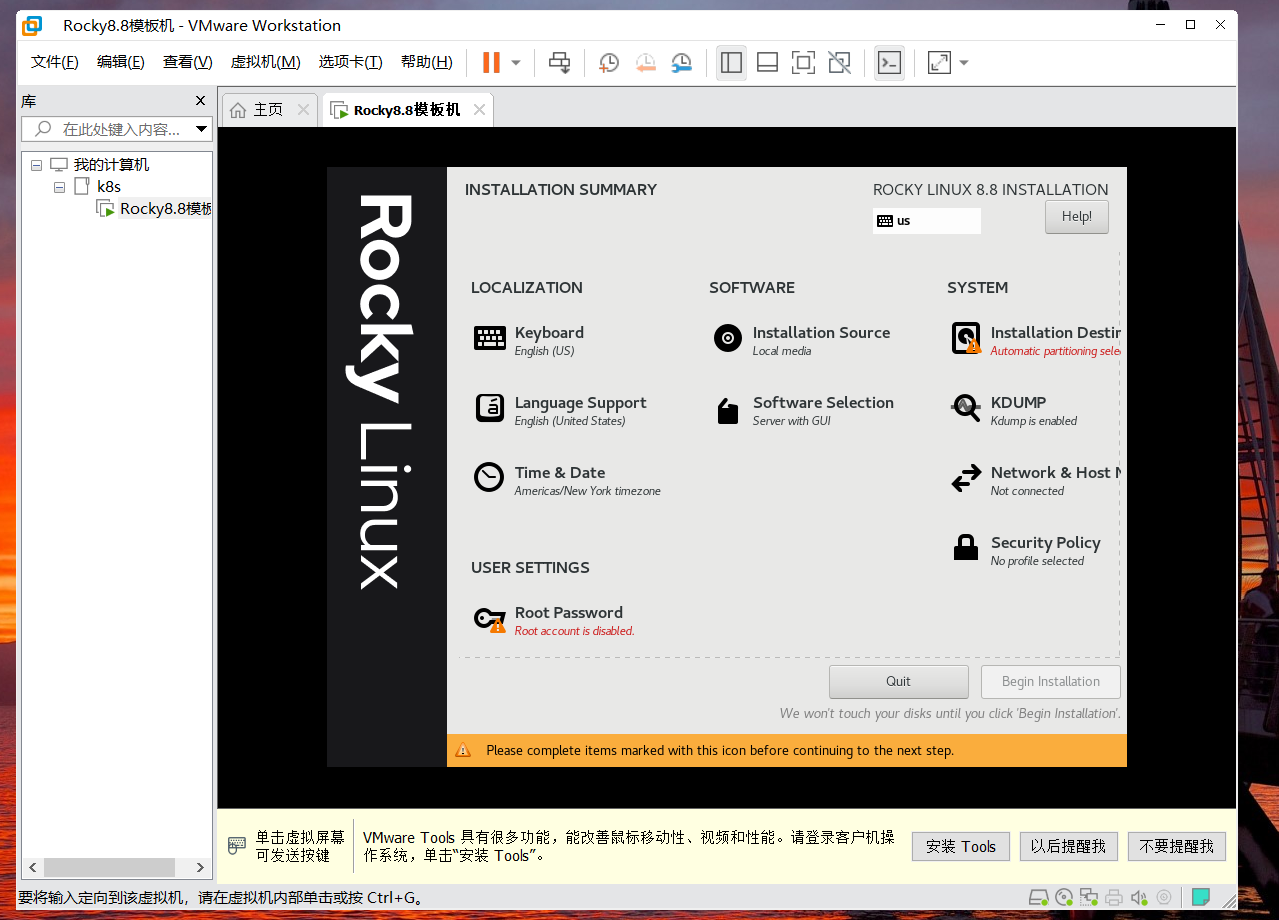Click the Help! button
Screen dimensions: 1279x920
pos(1077,217)
